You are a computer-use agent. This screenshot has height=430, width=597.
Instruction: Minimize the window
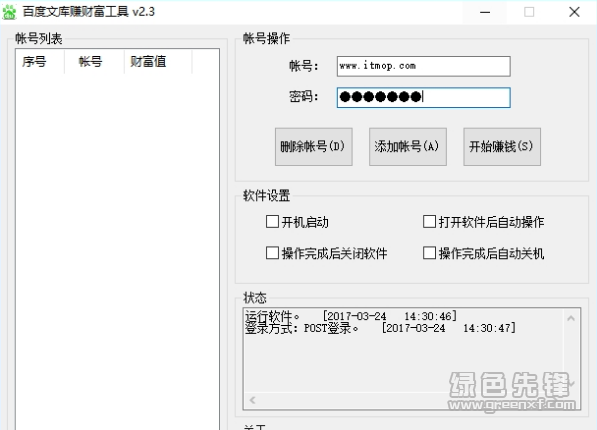point(485,12)
